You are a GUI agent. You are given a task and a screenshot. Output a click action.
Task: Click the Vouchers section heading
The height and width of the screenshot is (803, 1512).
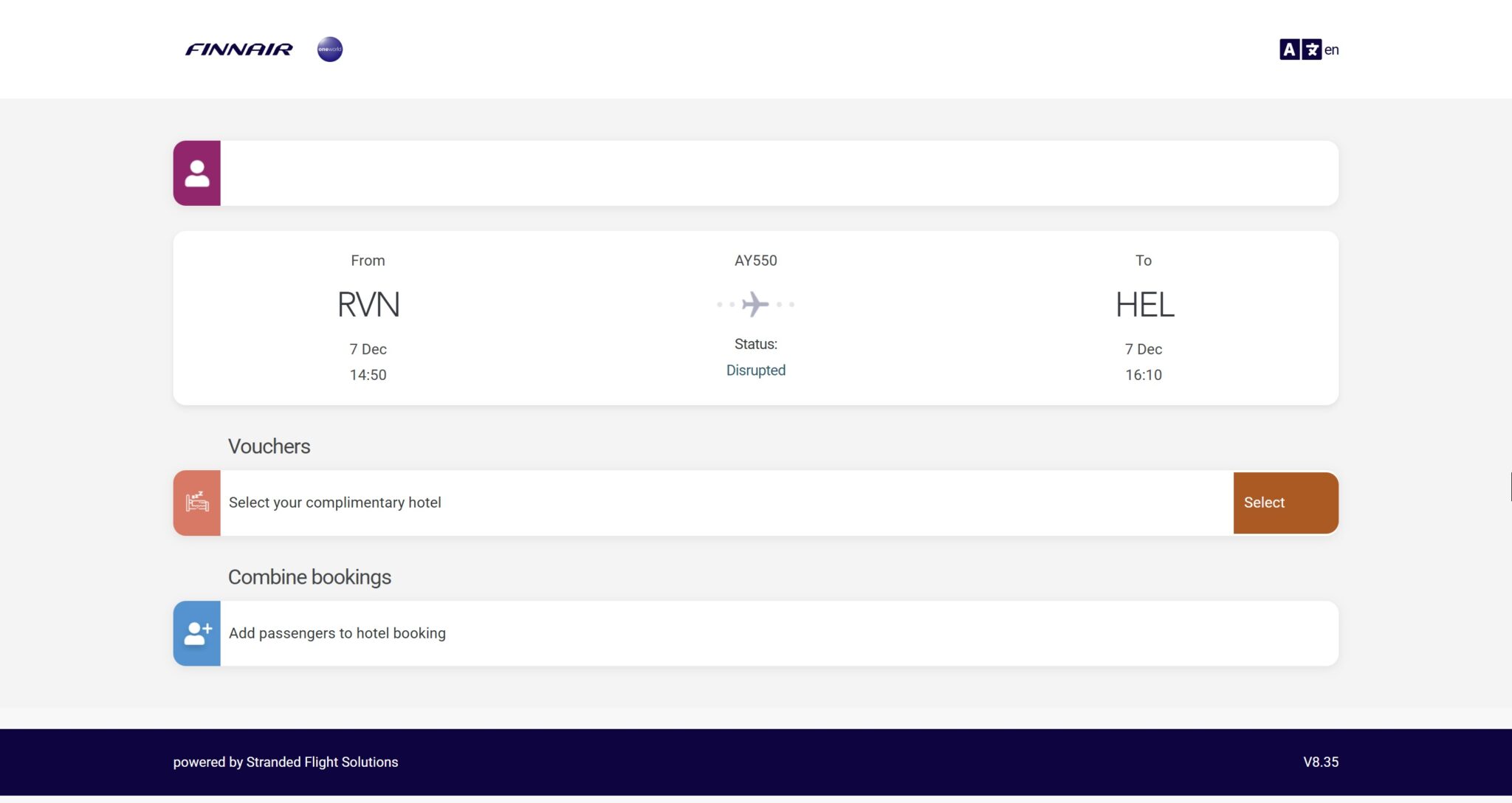[269, 447]
